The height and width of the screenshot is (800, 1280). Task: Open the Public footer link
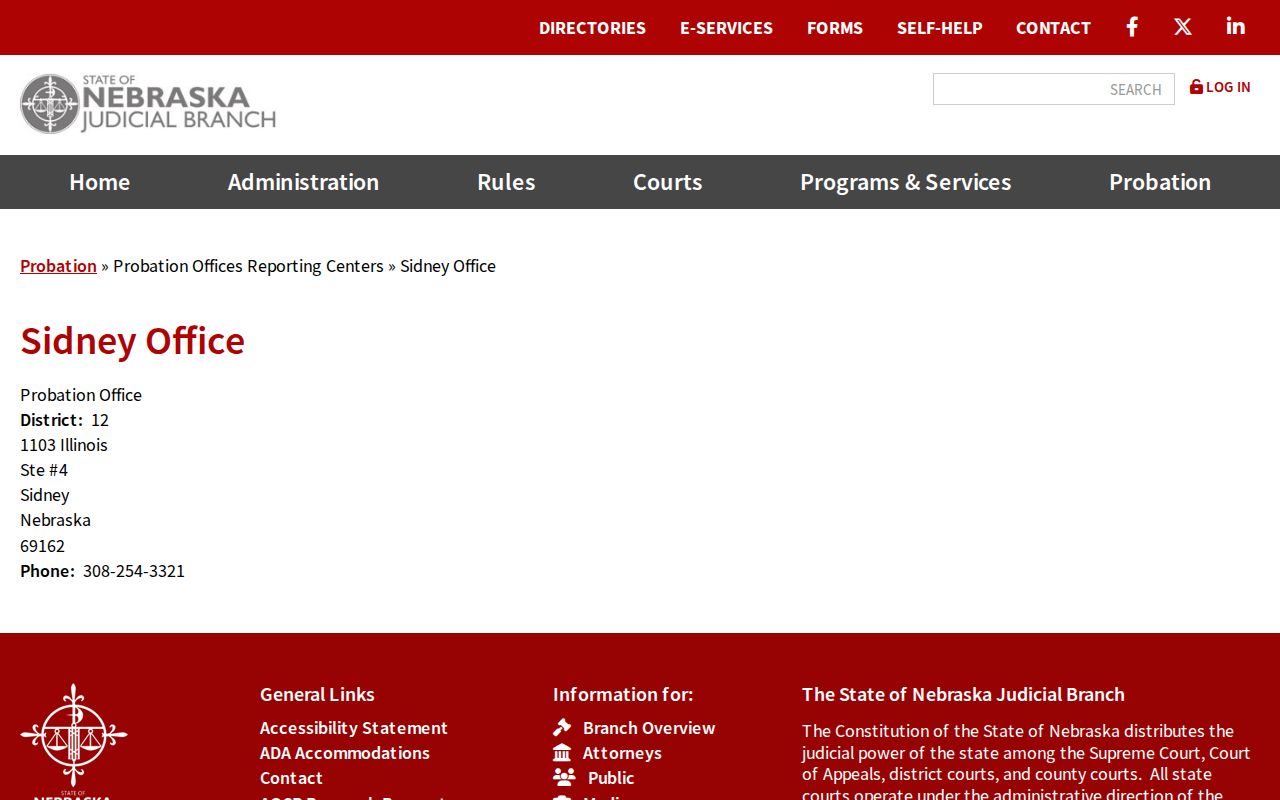click(611, 778)
